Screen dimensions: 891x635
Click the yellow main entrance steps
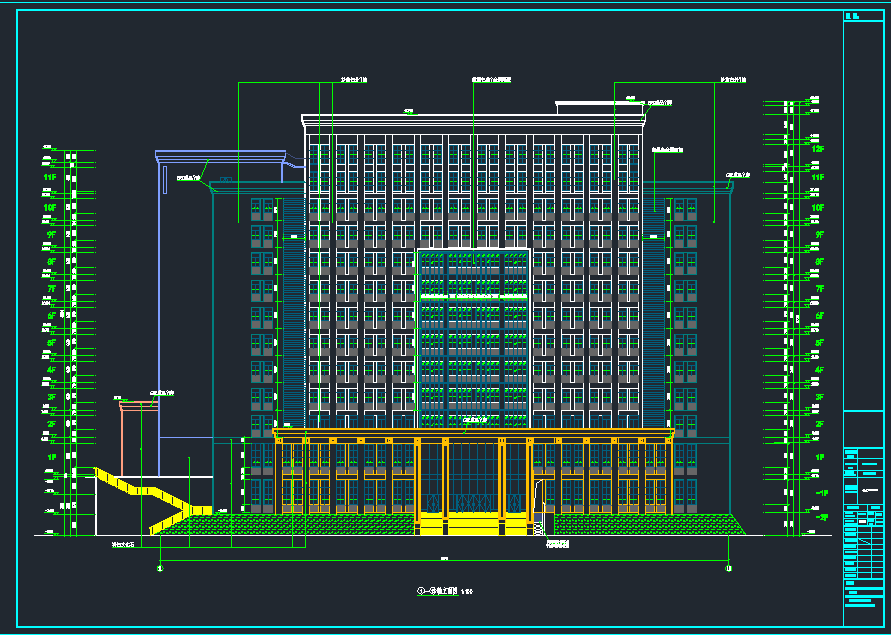pyautogui.click(x=473, y=524)
